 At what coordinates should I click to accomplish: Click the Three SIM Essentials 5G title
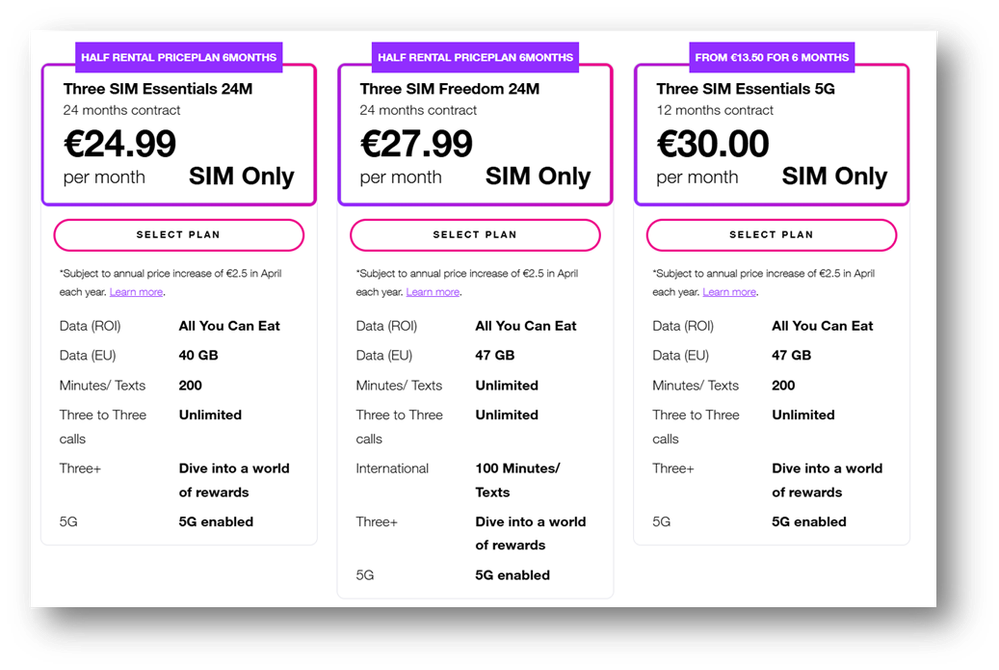pos(745,89)
